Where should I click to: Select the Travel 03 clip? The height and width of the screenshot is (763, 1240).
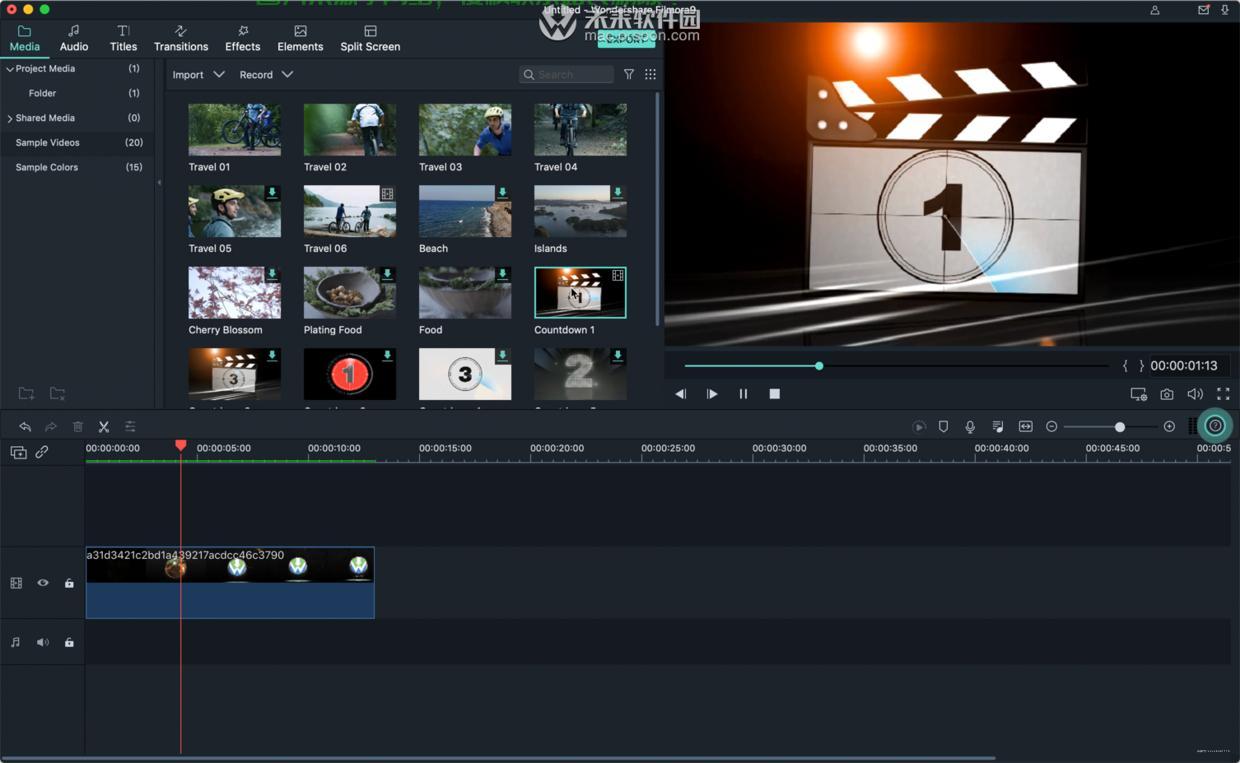[x=465, y=129]
